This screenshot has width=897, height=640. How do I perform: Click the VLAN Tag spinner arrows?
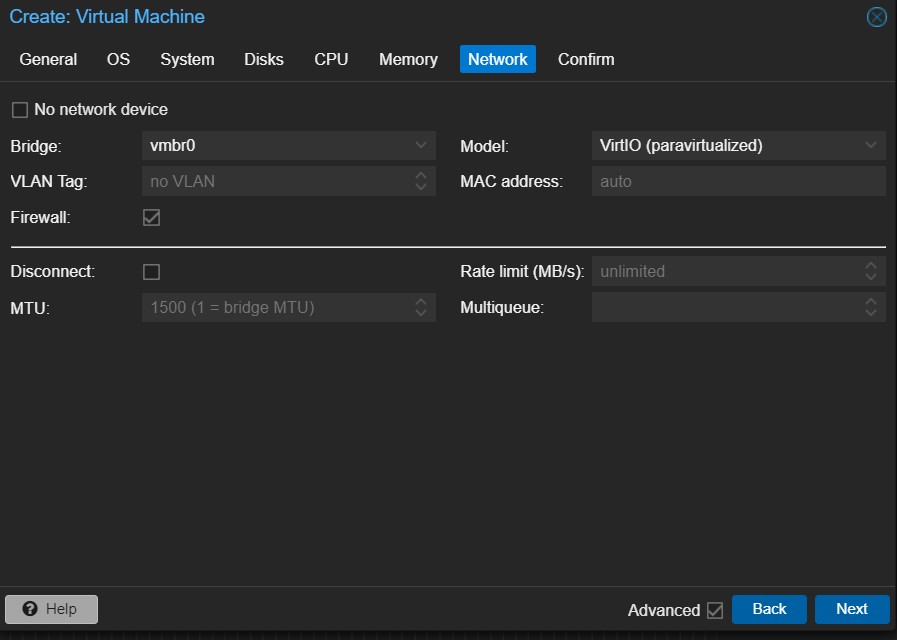421,182
